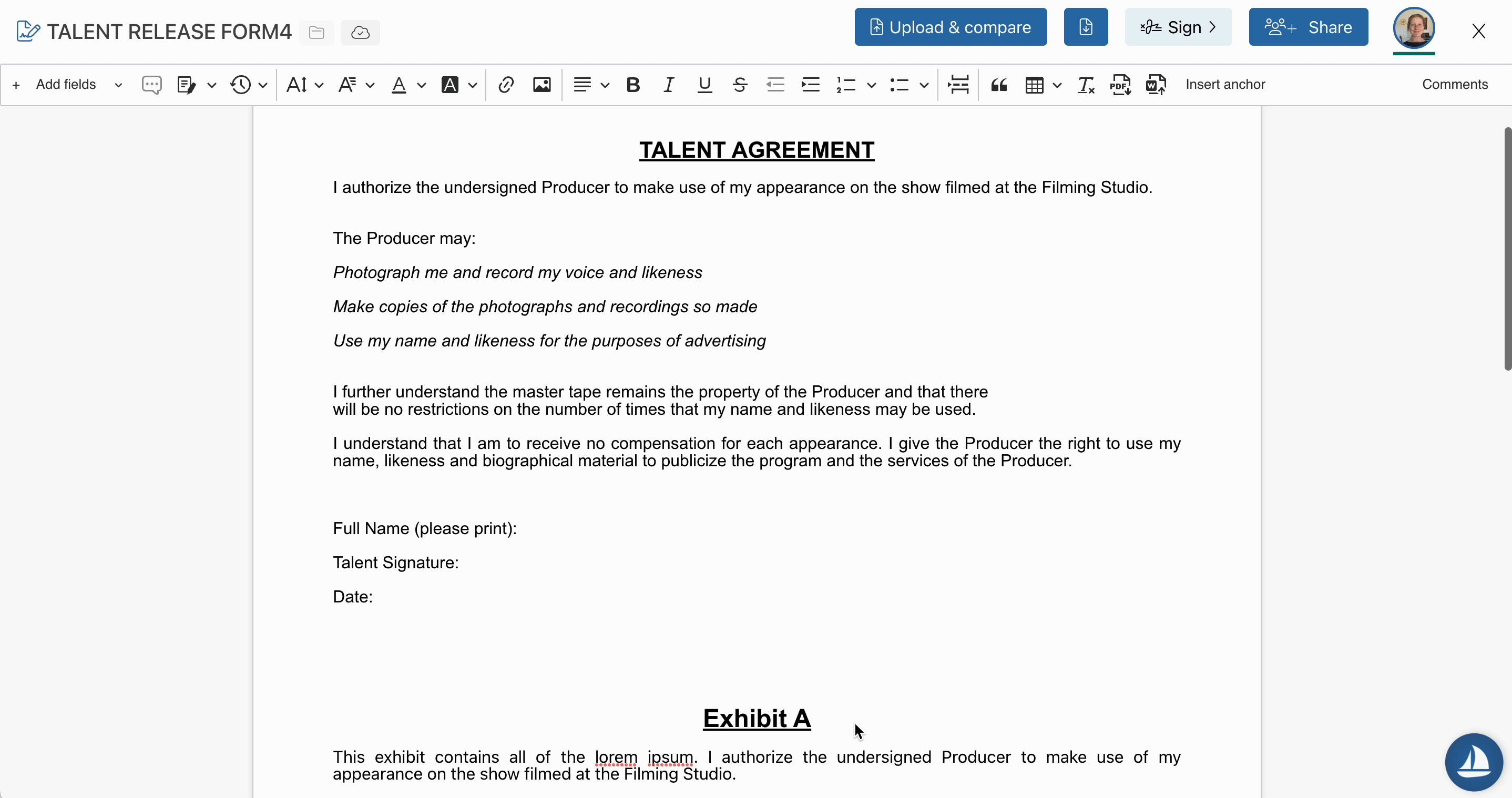Viewport: 1512px width, 798px height.
Task: Click the bulleted list icon
Action: [898, 85]
